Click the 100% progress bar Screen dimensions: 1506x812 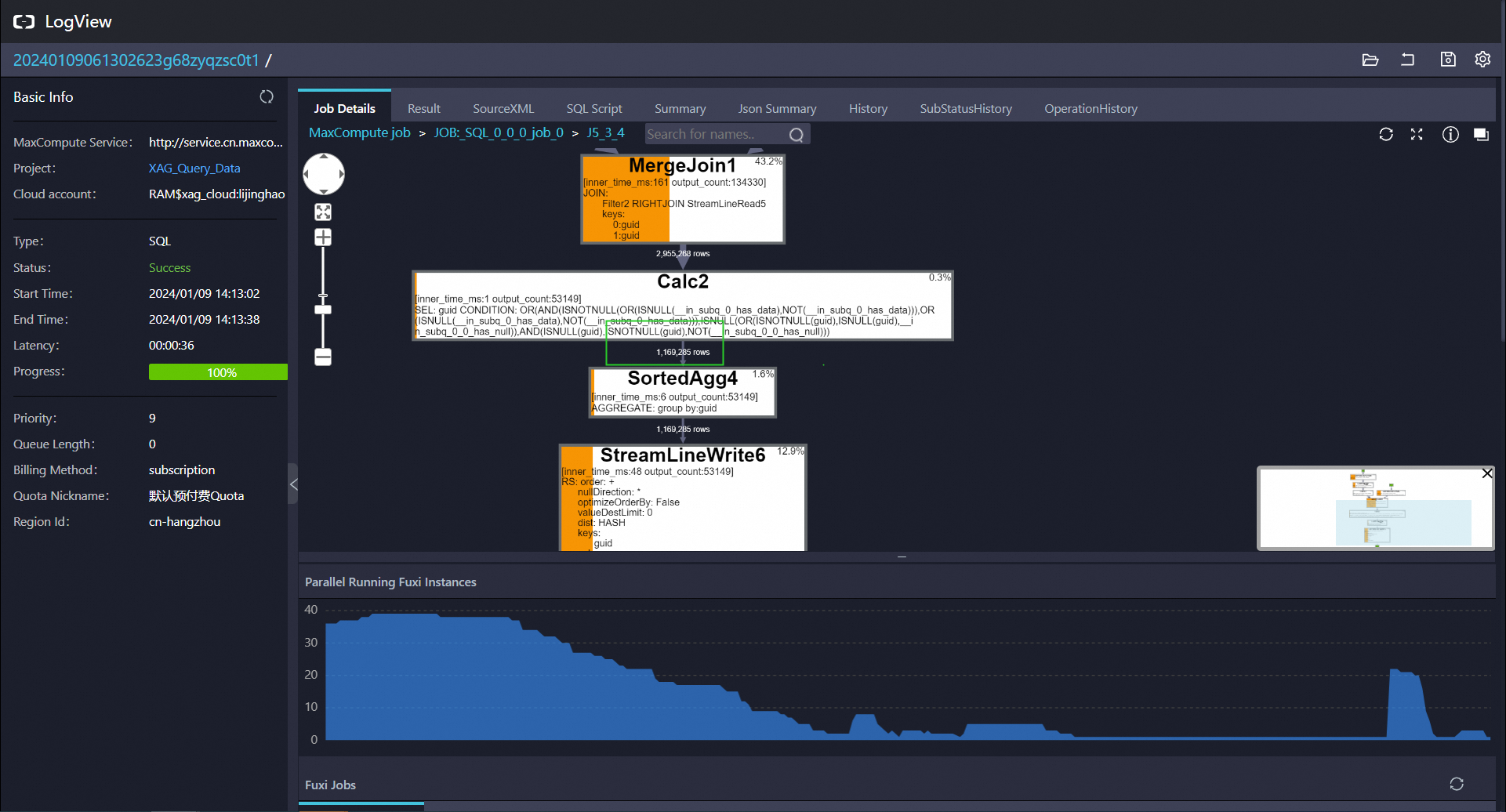tap(218, 372)
